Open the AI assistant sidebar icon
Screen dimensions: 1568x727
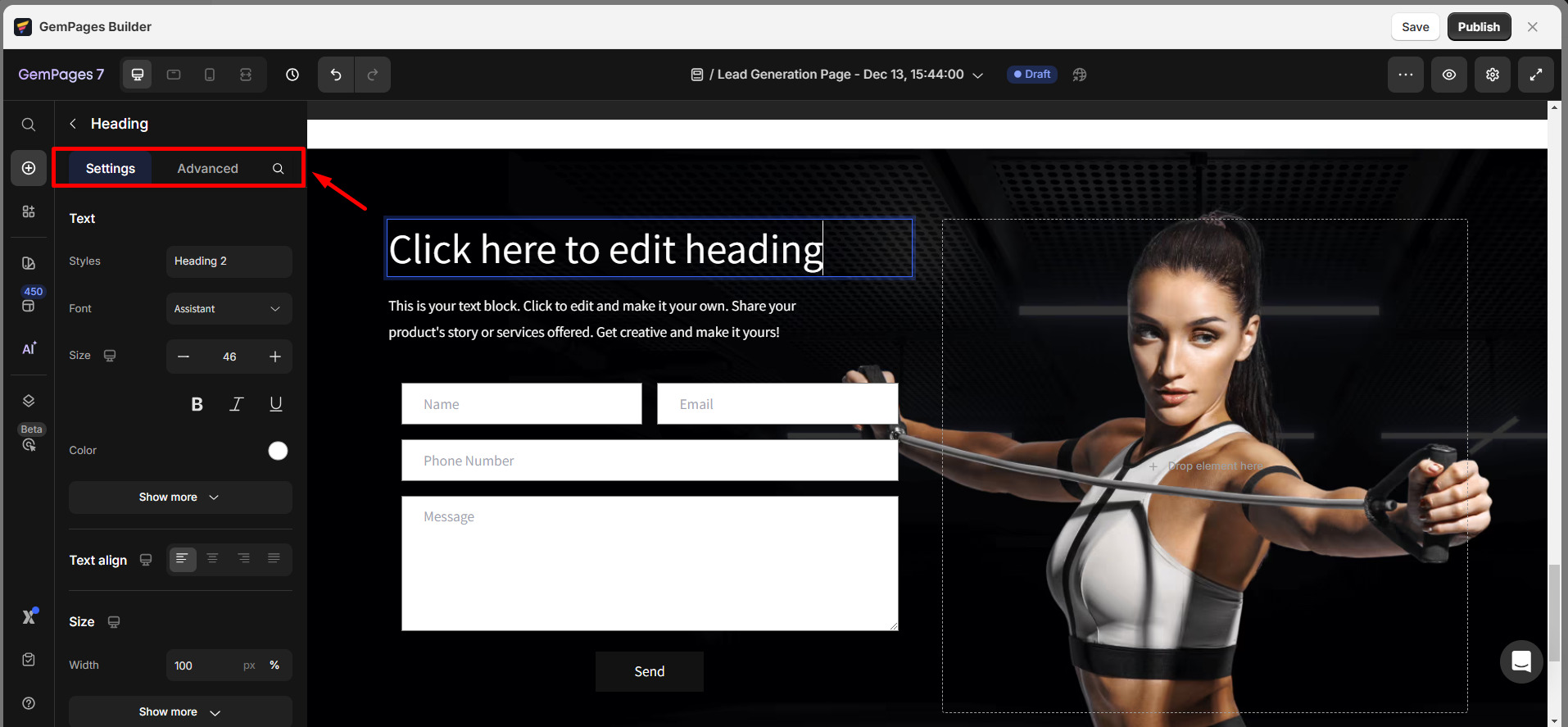(x=29, y=348)
